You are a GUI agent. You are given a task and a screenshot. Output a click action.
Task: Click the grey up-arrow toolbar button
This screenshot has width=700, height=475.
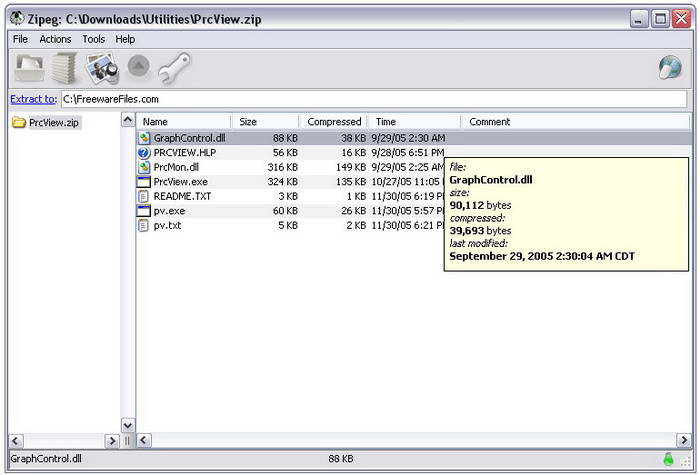(x=139, y=66)
